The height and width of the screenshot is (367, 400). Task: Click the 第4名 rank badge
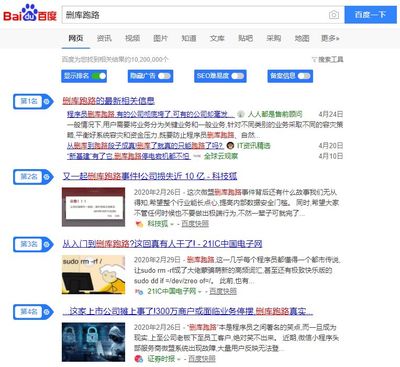33,312
